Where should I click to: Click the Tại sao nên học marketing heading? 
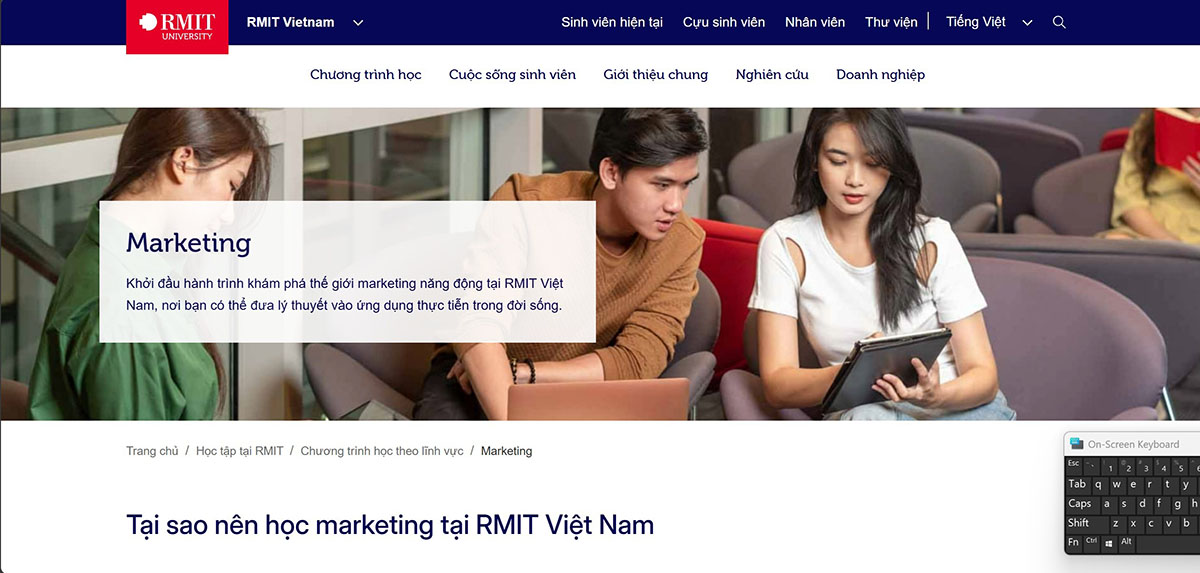(390, 525)
